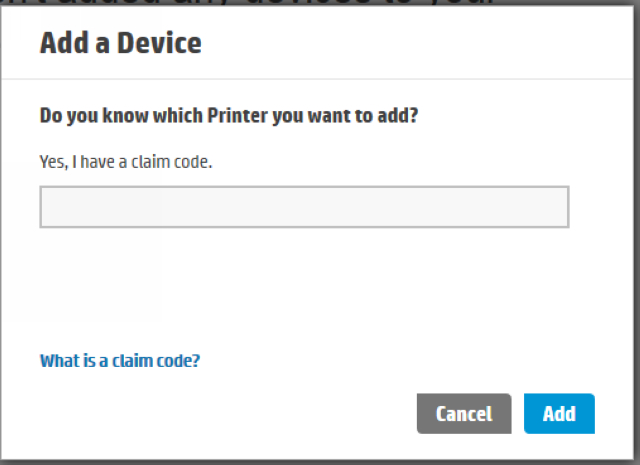640x465 pixels.
Task: Open the "What is a claim code?" link
Action: pos(120,361)
